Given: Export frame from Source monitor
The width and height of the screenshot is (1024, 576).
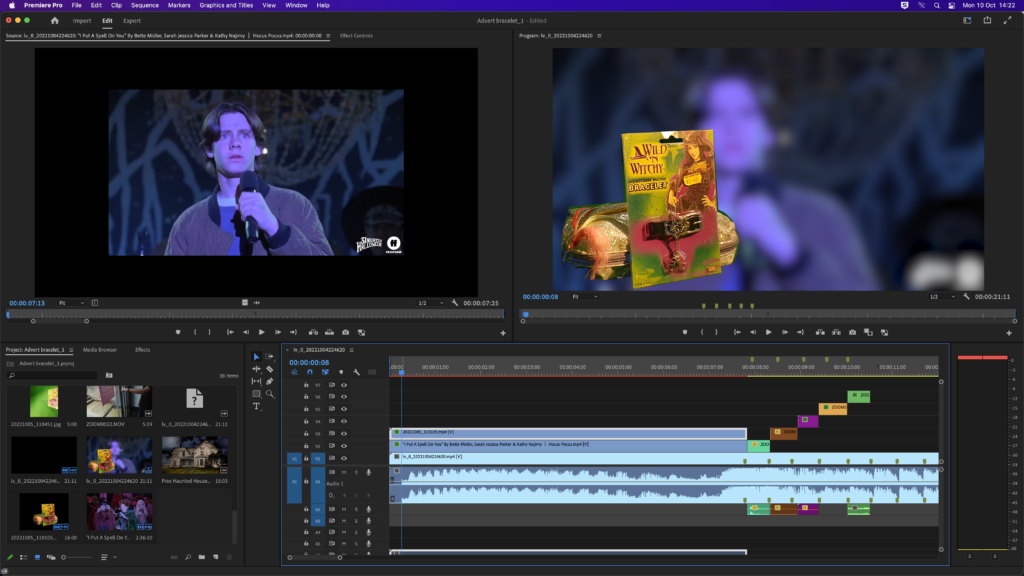Looking at the screenshot, I should 345,332.
